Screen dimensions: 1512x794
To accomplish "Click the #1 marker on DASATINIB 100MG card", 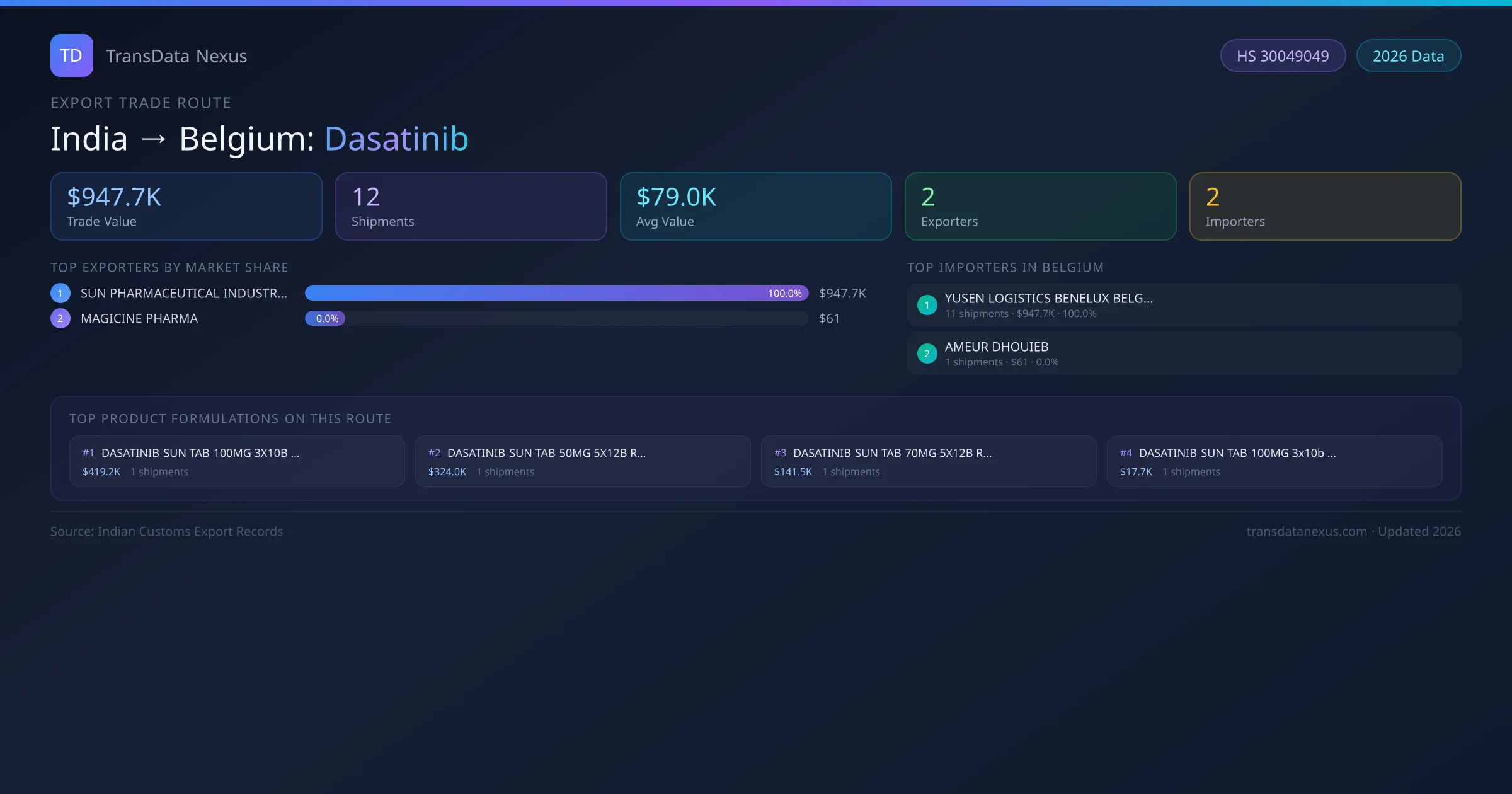I will 88,452.
